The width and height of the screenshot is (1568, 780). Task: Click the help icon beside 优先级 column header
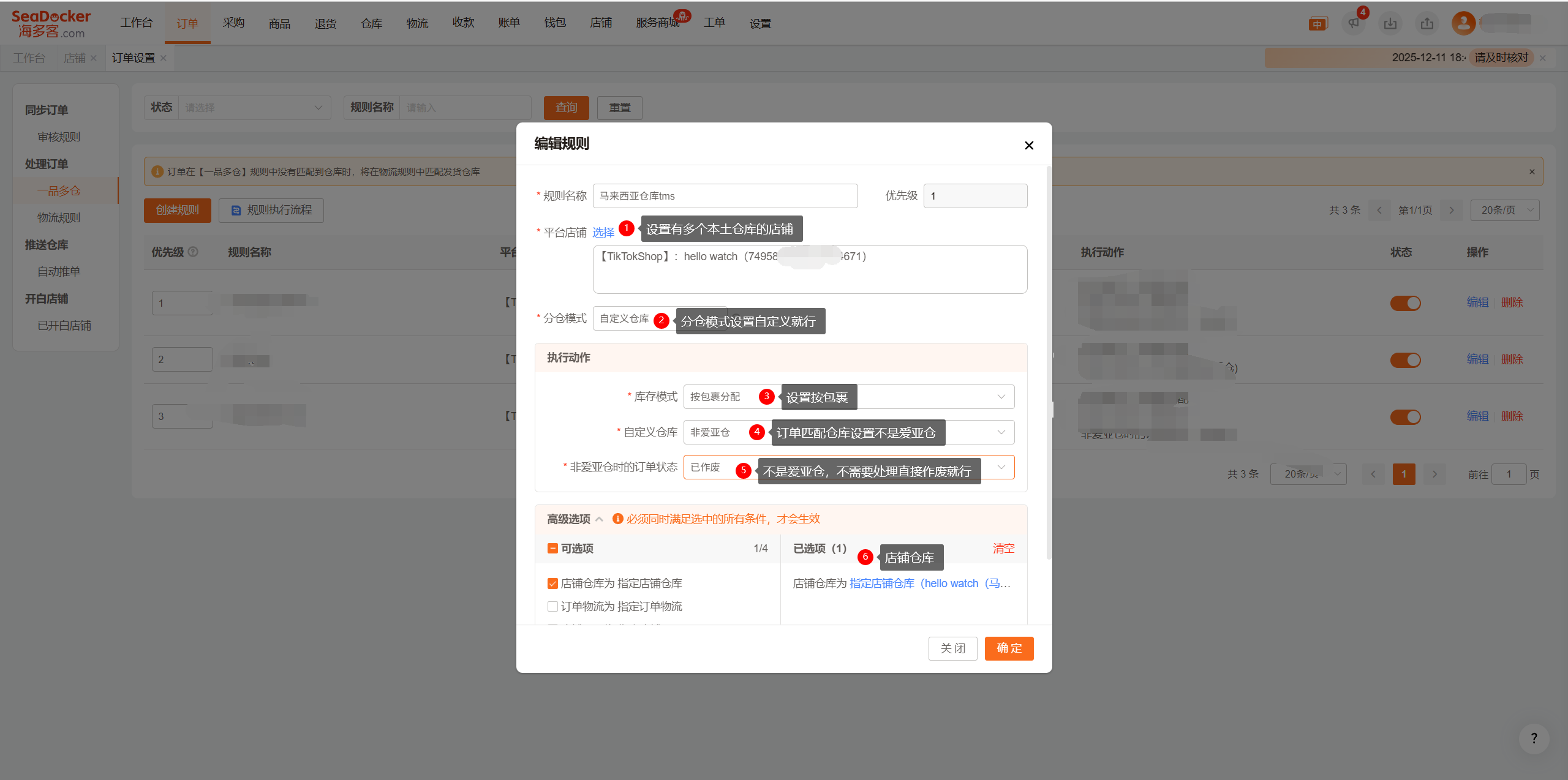[x=193, y=252]
